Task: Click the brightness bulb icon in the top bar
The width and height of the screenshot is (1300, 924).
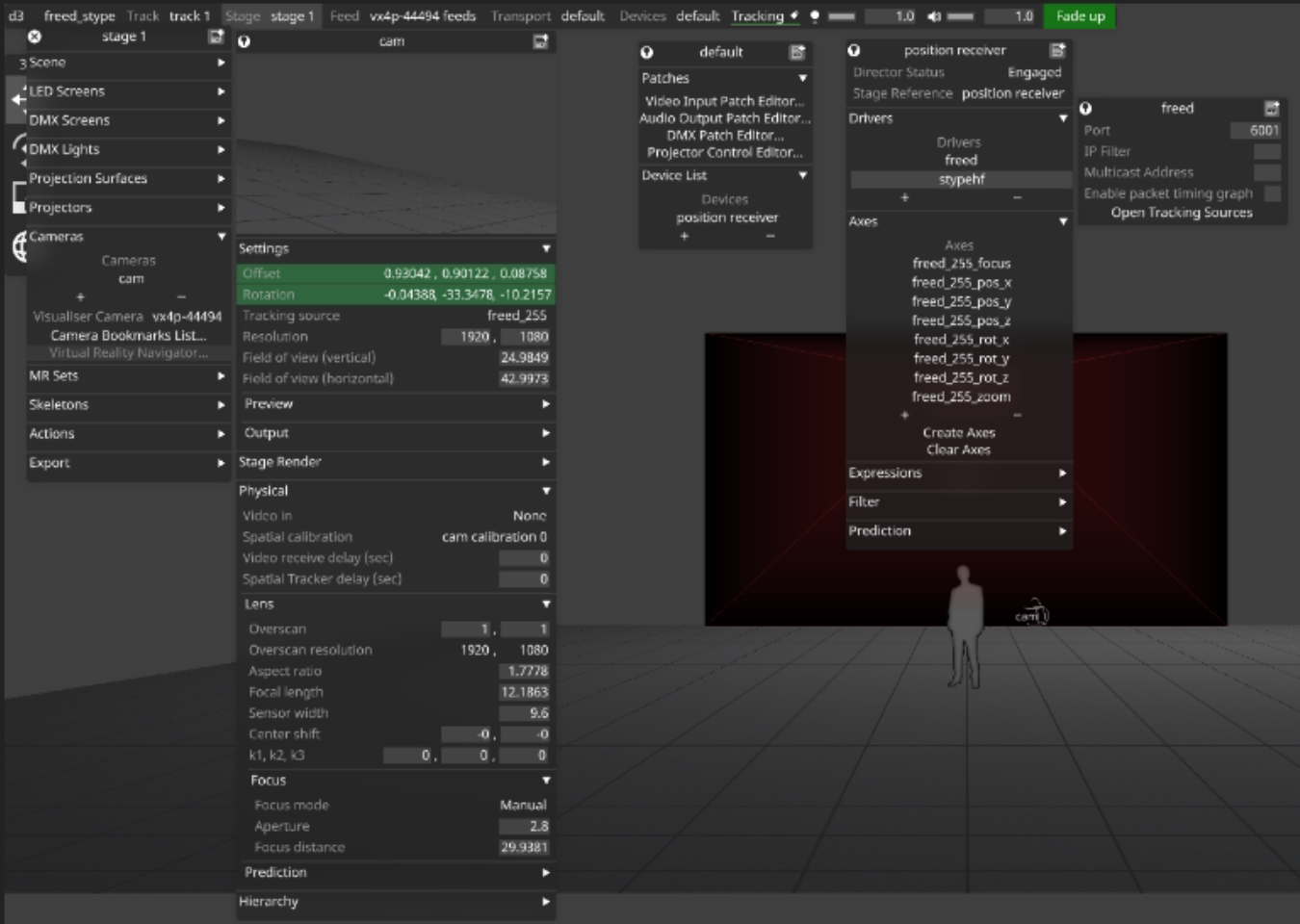Action: 815,16
